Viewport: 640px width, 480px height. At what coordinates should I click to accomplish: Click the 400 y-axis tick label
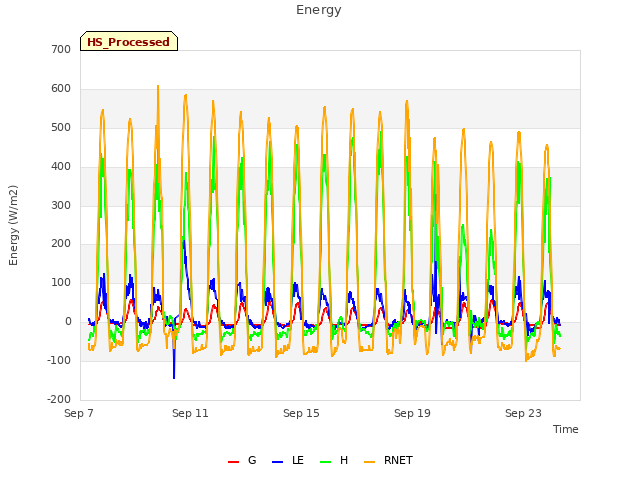pyautogui.click(x=61, y=167)
